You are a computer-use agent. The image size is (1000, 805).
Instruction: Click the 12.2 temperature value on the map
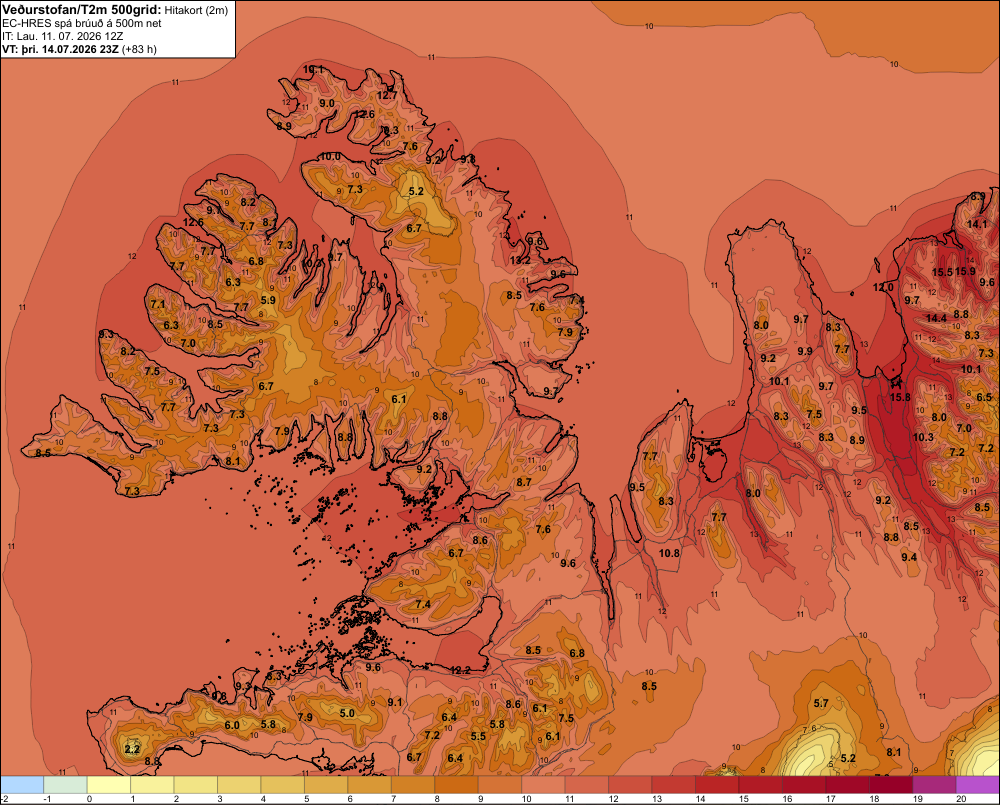point(460,670)
